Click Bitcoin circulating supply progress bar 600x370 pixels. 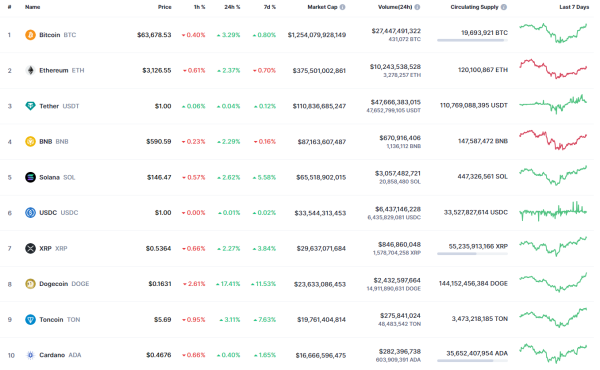(x=473, y=40)
